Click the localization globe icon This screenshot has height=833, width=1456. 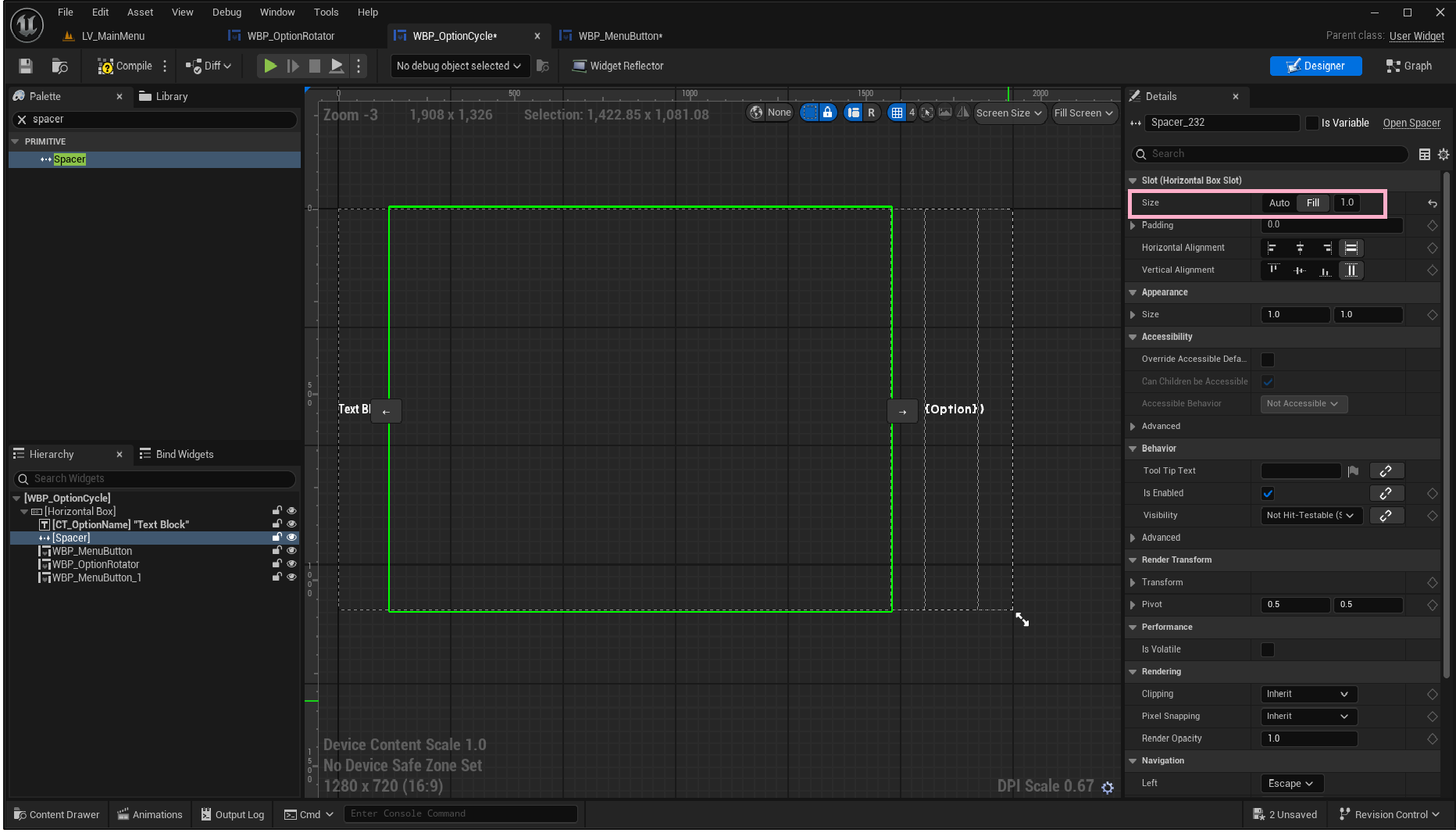756,113
